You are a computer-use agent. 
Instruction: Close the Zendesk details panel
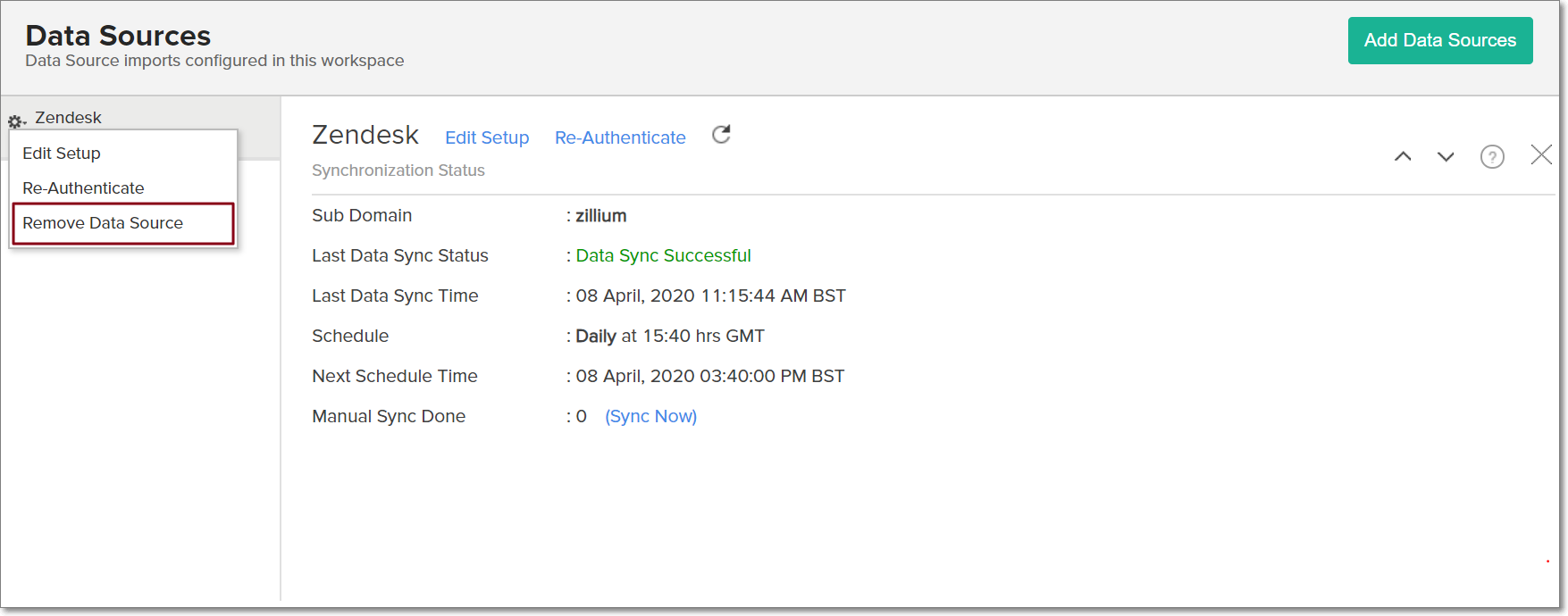point(1540,155)
